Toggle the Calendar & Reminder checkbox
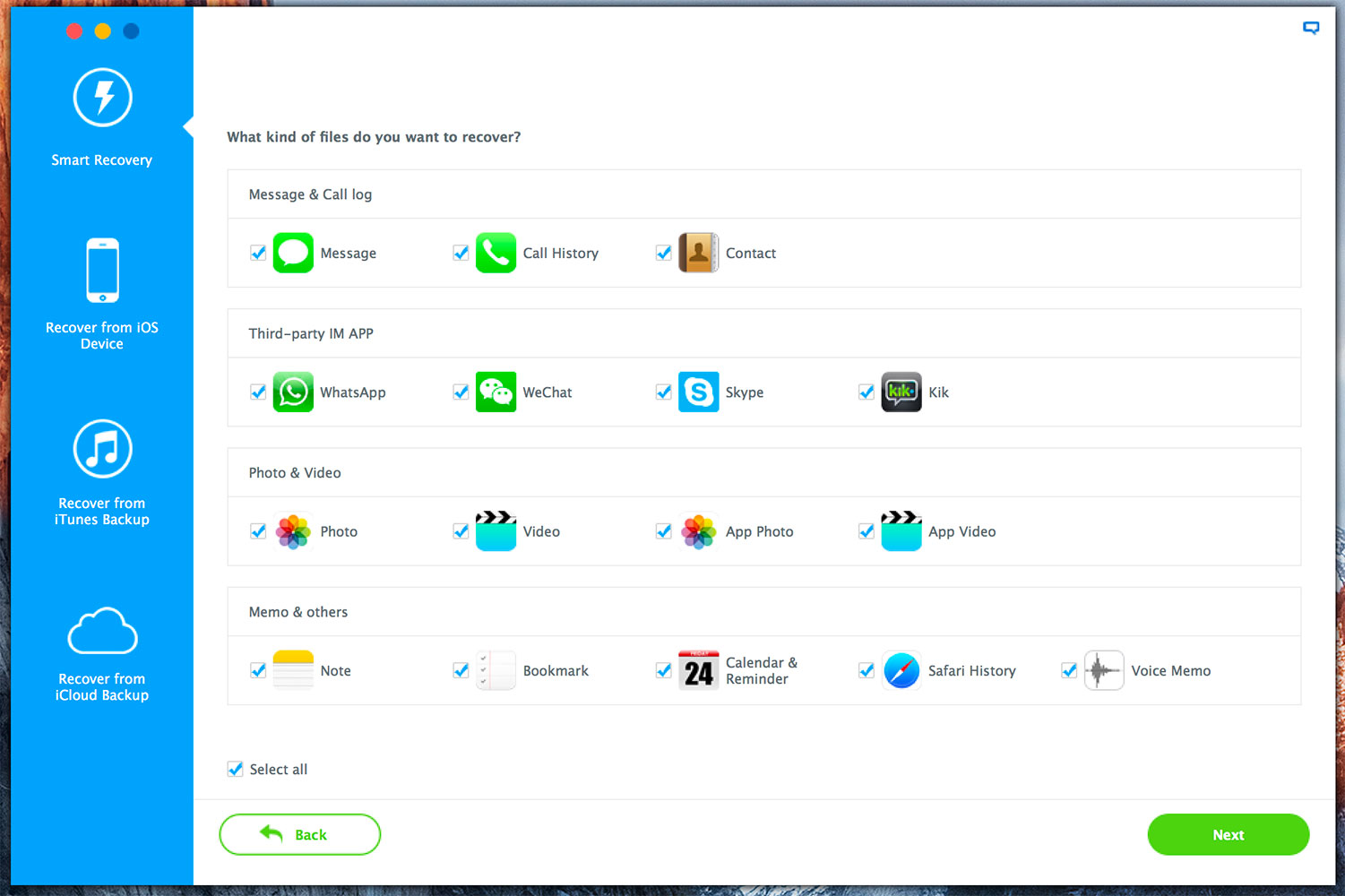 663,670
